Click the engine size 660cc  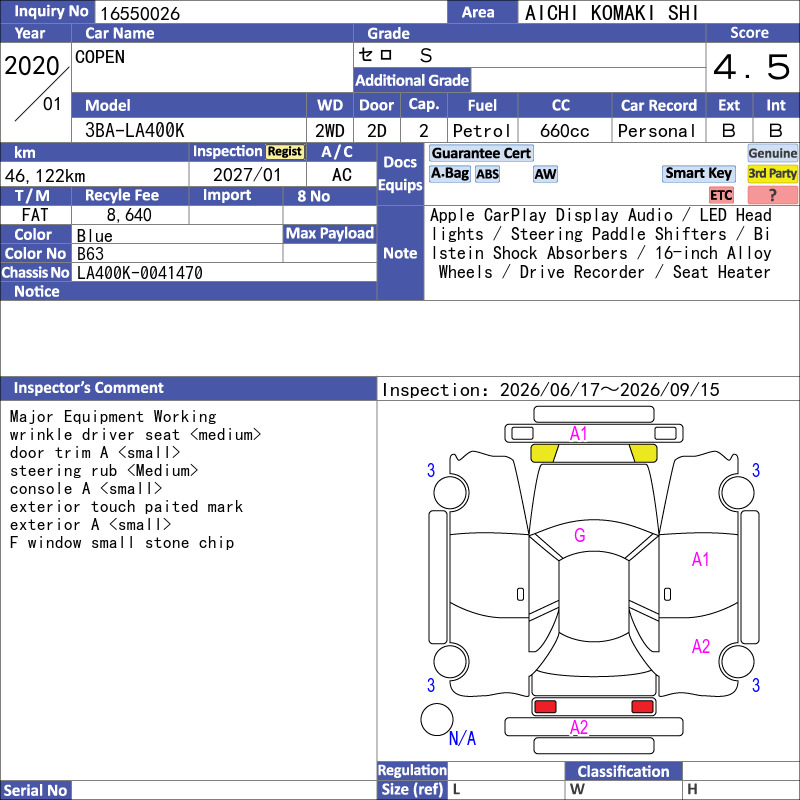coord(564,131)
